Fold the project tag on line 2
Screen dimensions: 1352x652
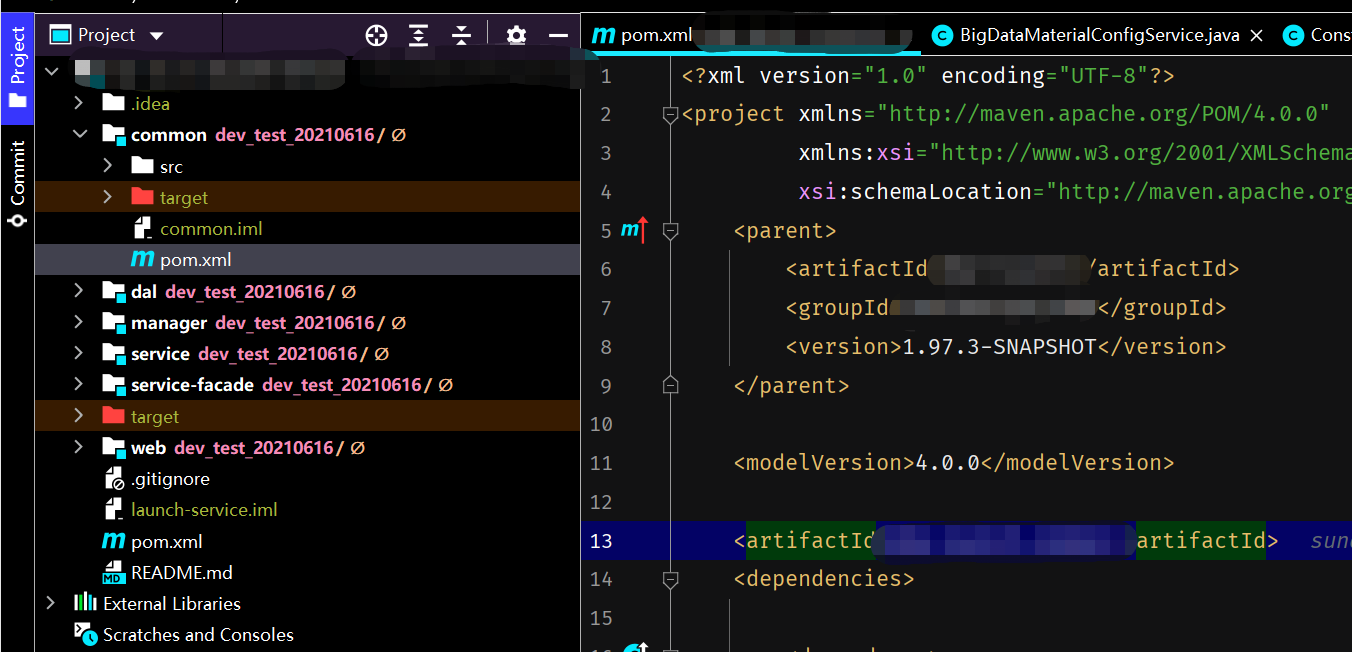pos(671,115)
